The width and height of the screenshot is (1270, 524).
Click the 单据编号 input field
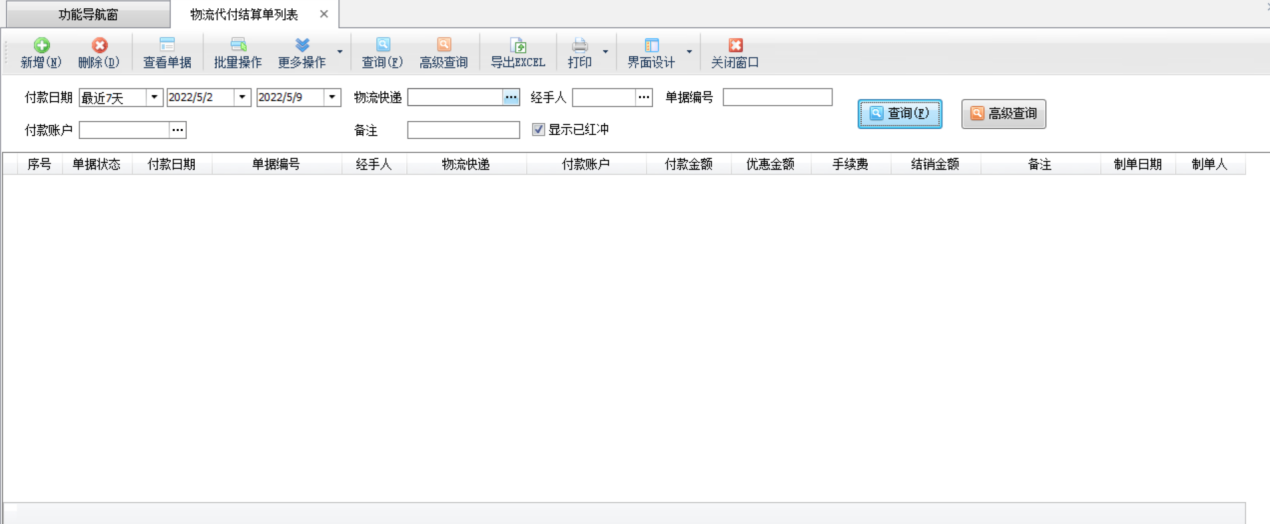click(777, 97)
